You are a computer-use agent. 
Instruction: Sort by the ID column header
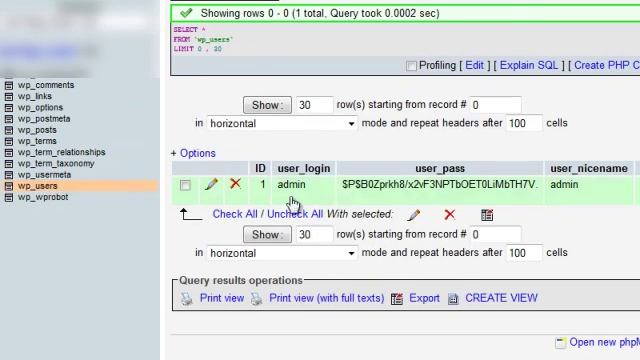pos(260,168)
